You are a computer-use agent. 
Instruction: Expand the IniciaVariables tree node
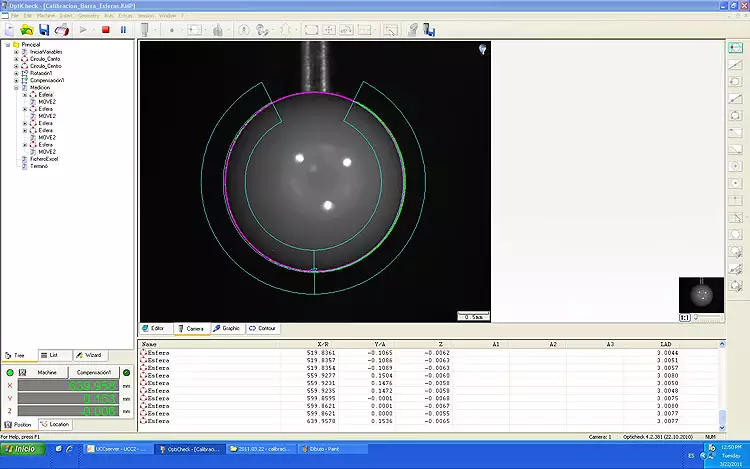16,52
